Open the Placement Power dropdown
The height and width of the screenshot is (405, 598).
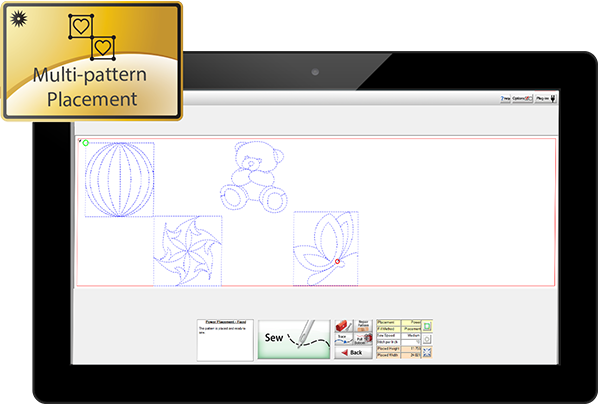(x=411, y=323)
